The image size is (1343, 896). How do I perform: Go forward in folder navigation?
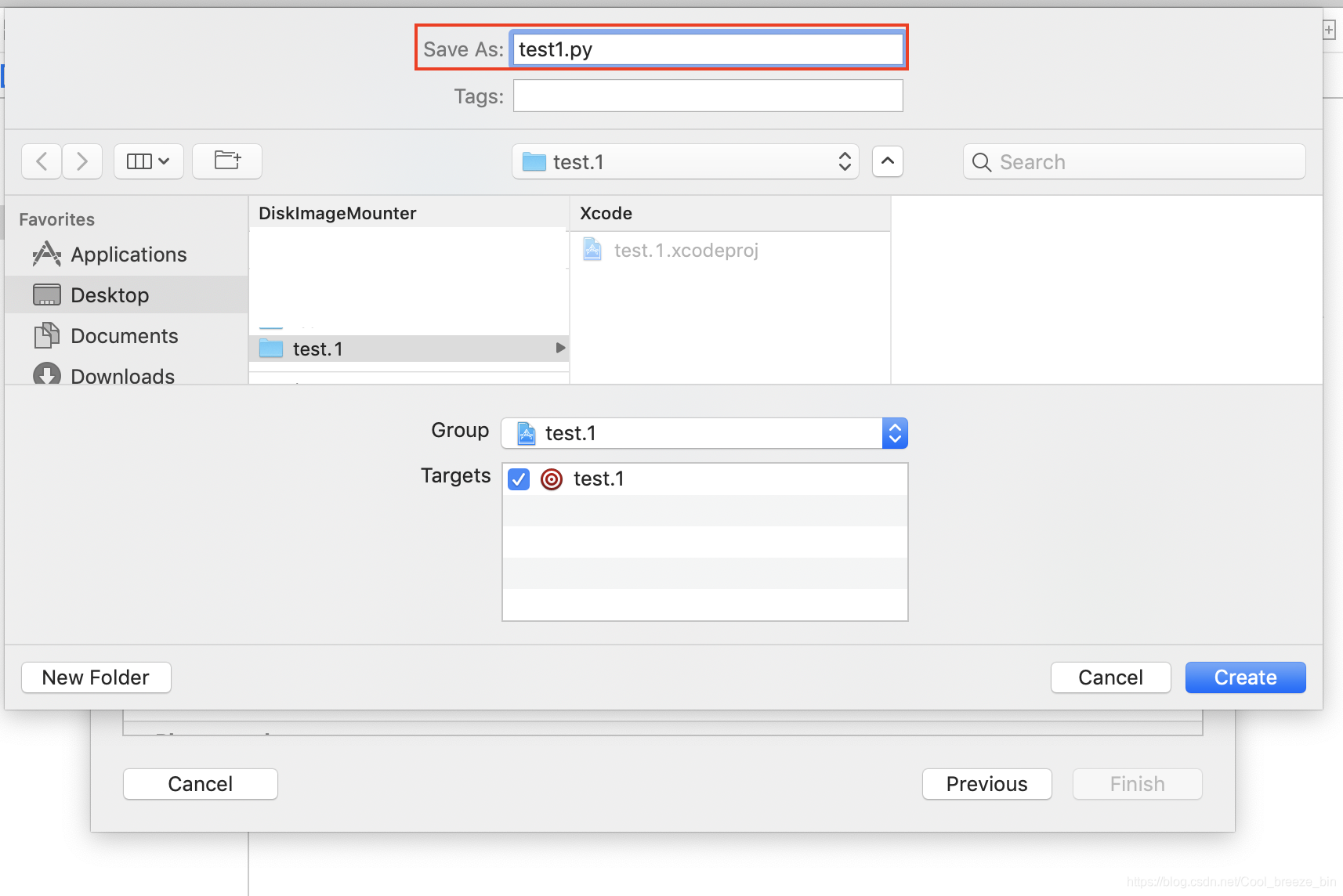(82, 161)
